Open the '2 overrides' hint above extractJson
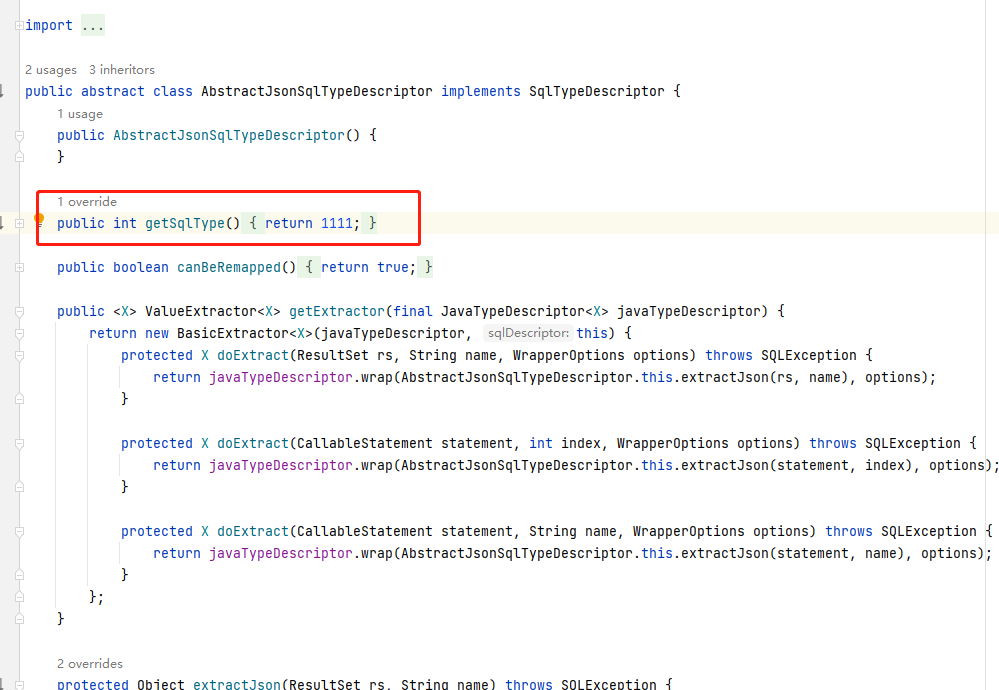The image size is (999, 690). (90, 663)
